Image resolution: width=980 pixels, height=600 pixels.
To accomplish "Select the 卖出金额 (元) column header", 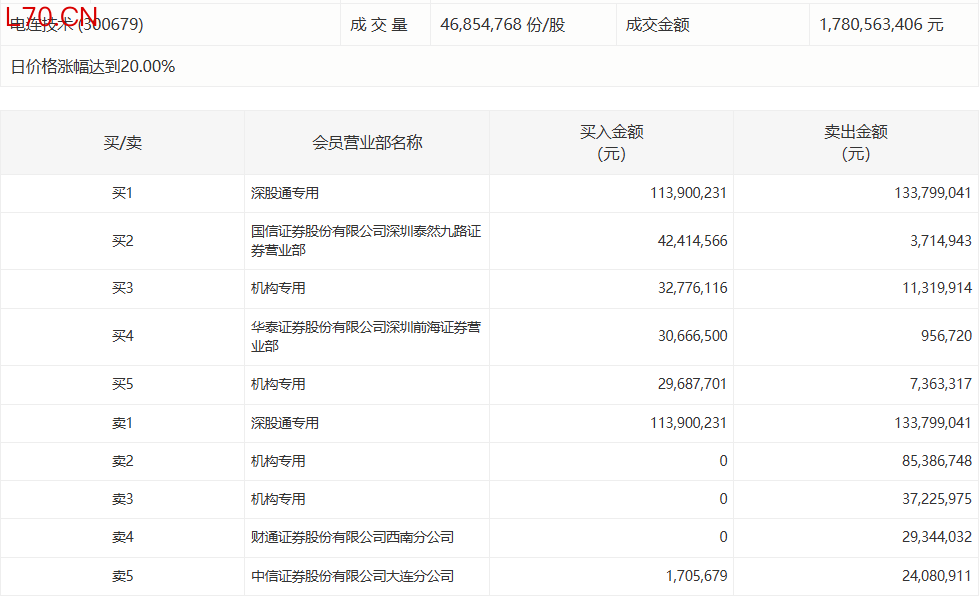I will [855, 143].
